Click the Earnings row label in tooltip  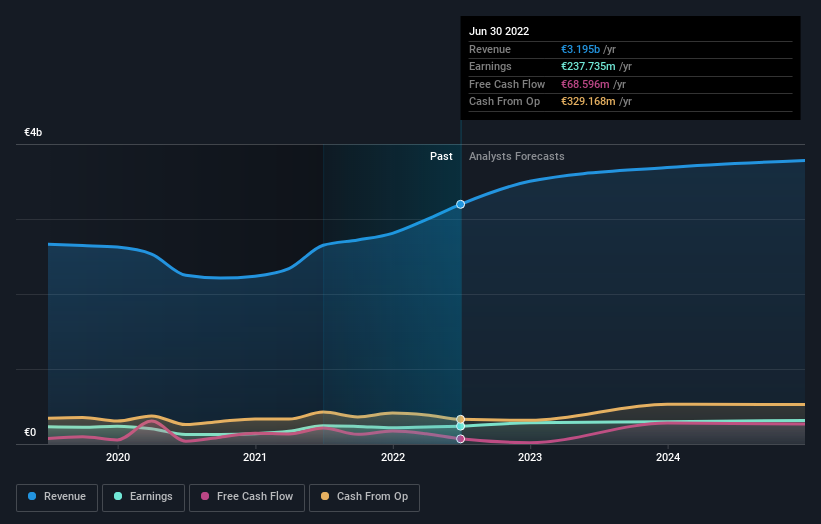[x=490, y=66]
